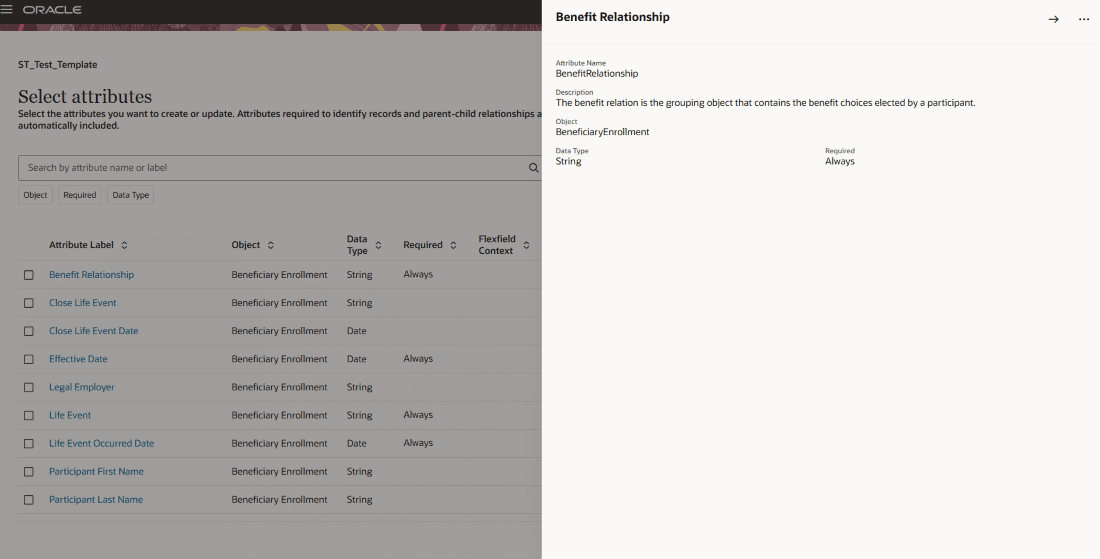Click Always in the Effective Date row
This screenshot has width=1100, height=559.
[418, 358]
